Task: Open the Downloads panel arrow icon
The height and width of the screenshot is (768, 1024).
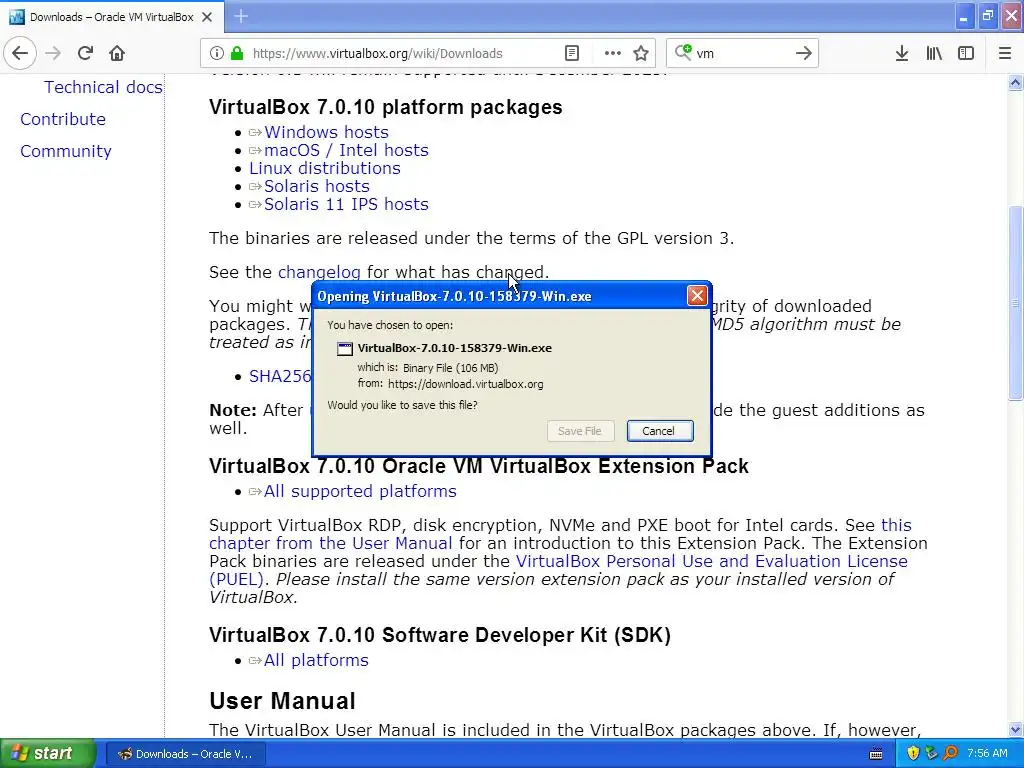Action: [x=902, y=53]
